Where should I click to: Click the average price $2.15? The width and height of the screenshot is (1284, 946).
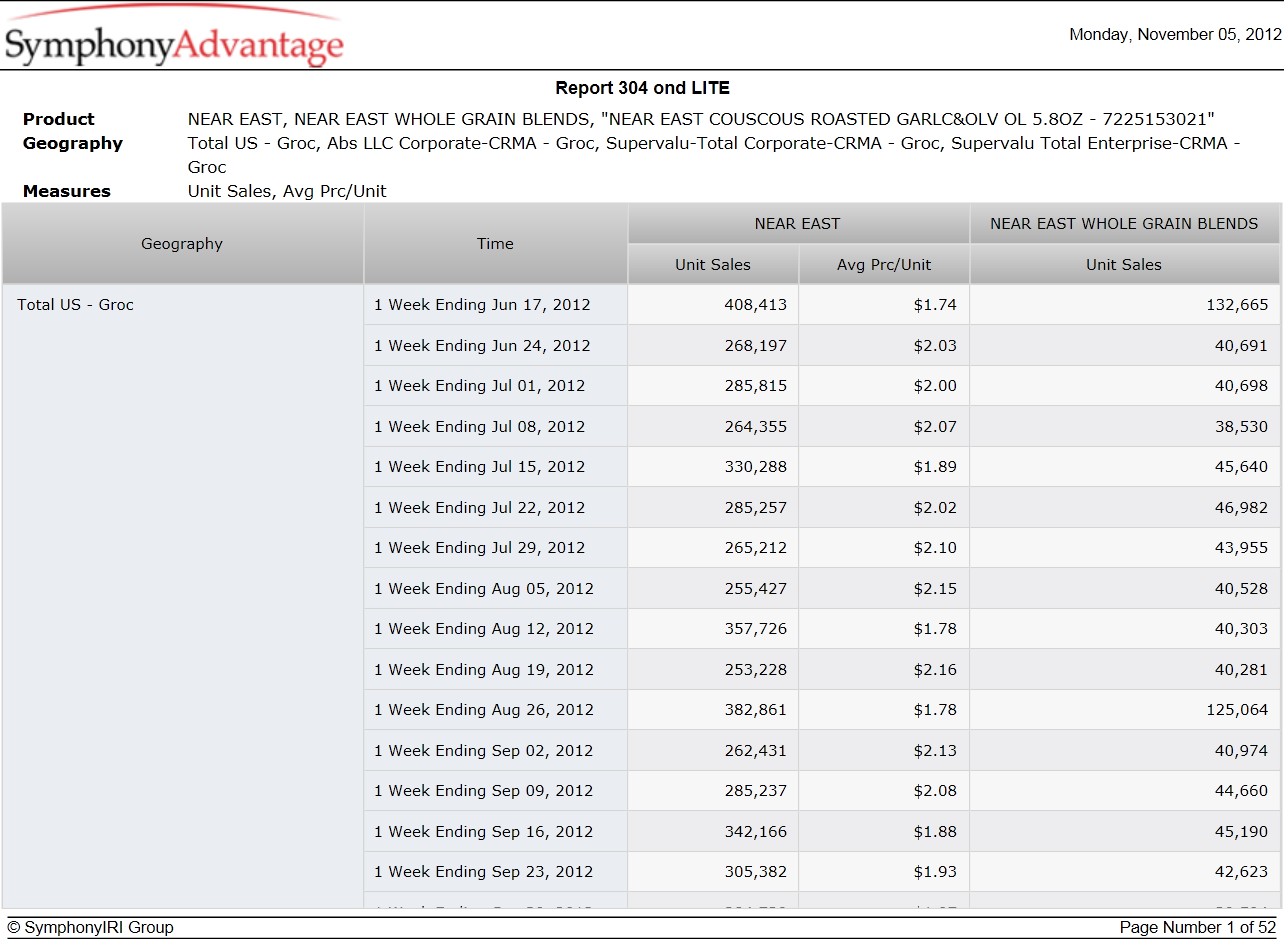(x=935, y=589)
